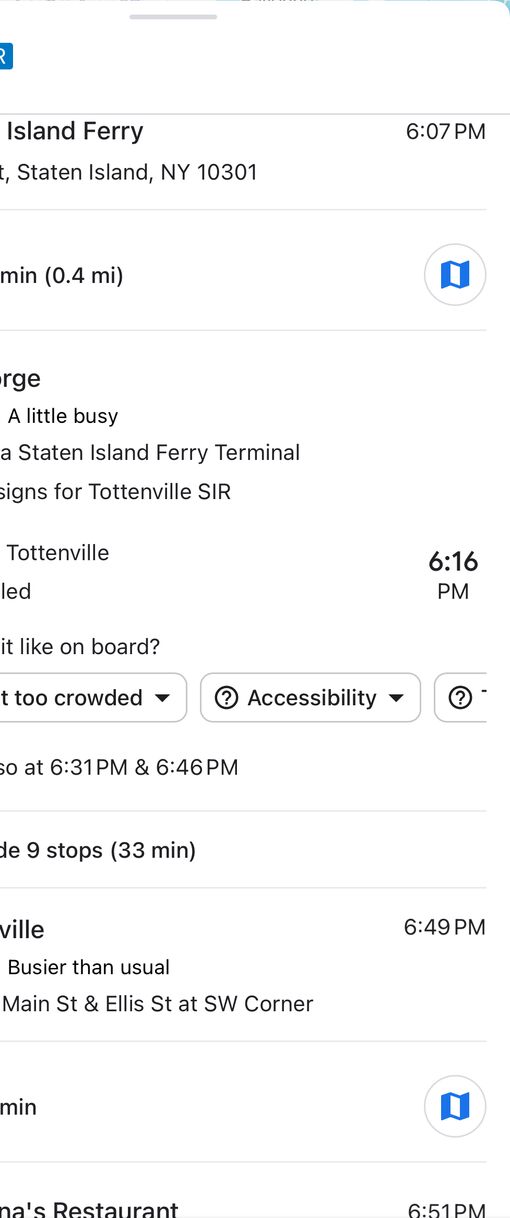Tap the Staten Island, NY 10301 address

[x=128, y=172]
